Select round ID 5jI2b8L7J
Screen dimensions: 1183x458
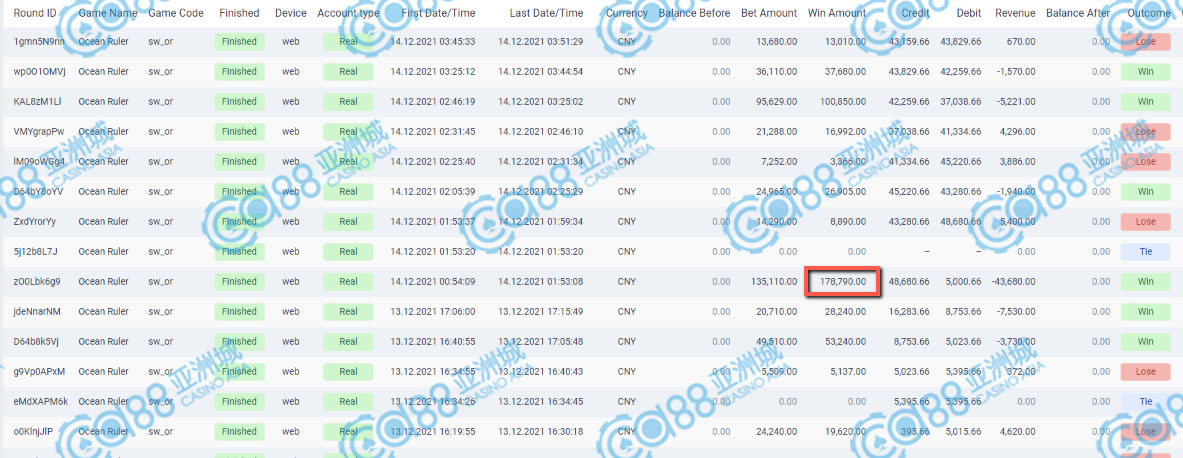[x=35, y=251]
